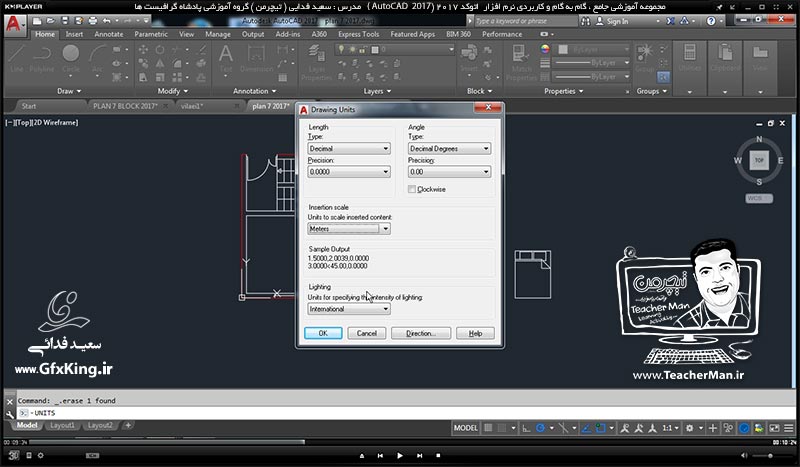This screenshot has width=800, height=467.
Task: Click the keyword search input field
Action: tap(526, 21)
